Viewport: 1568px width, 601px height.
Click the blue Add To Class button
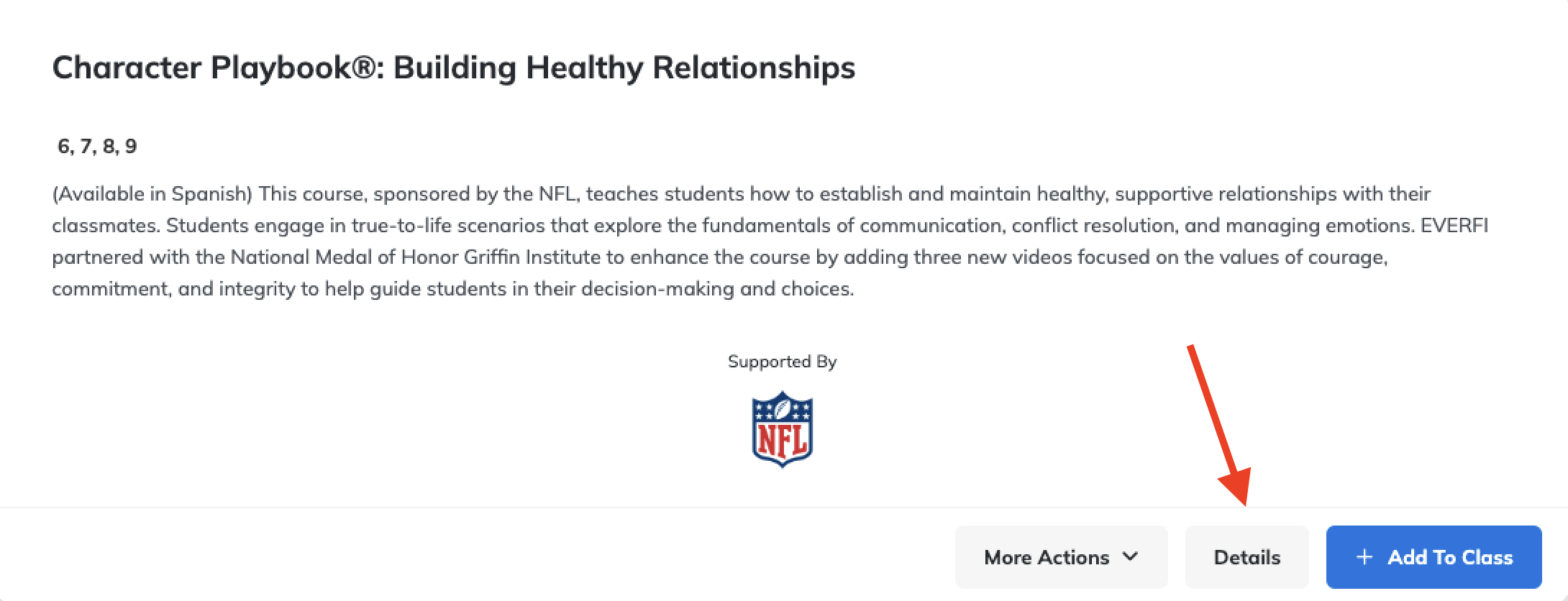[1433, 557]
